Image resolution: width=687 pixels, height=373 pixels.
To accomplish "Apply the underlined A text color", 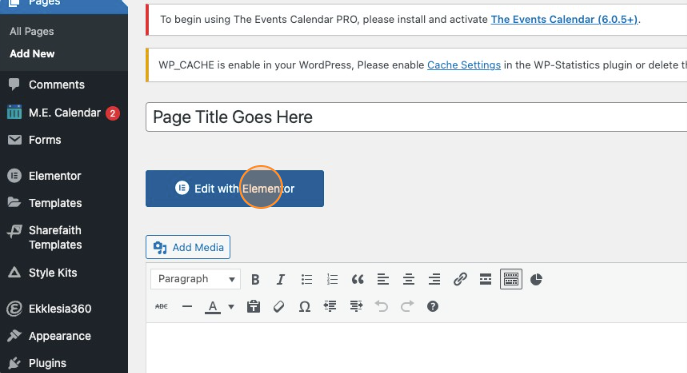I will pos(213,306).
